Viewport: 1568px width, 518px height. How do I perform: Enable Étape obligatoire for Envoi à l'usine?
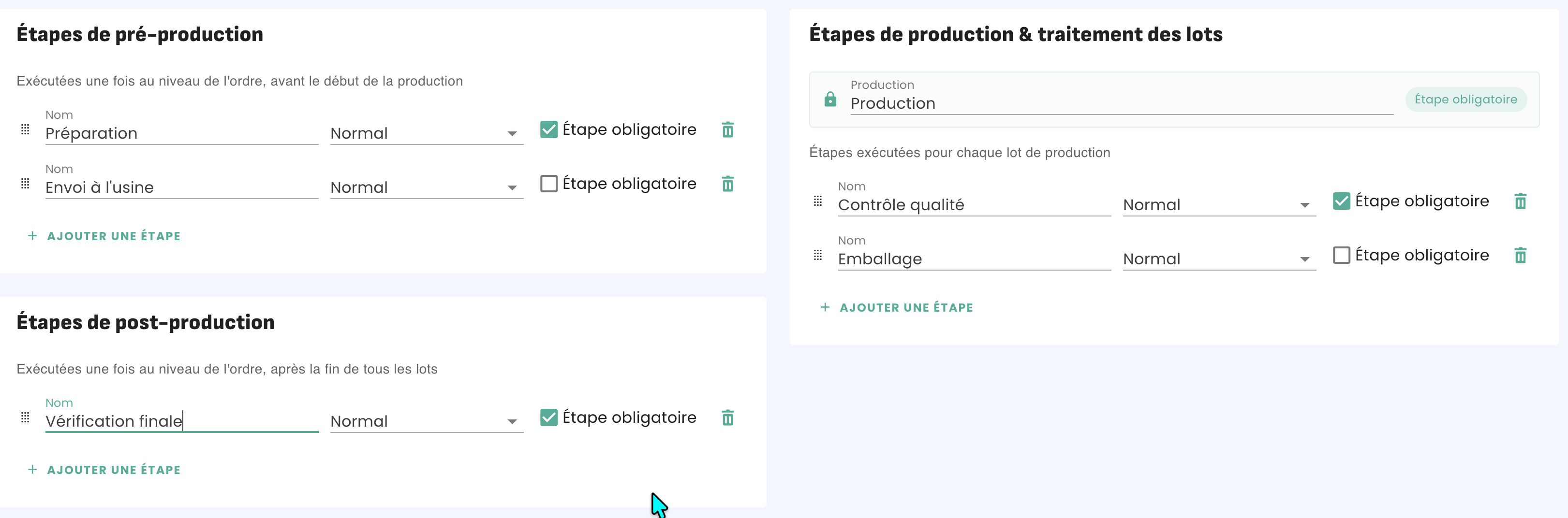click(548, 184)
